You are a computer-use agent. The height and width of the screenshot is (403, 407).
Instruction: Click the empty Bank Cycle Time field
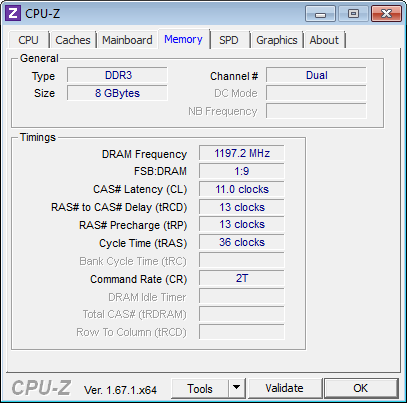click(242, 260)
